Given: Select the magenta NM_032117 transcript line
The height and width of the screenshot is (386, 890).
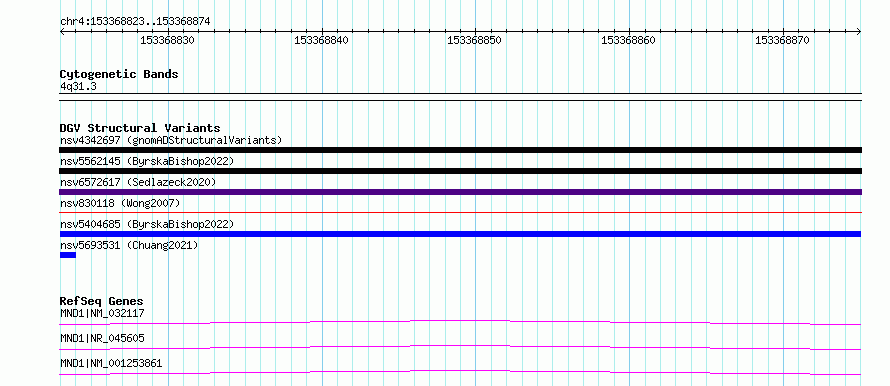Looking at the screenshot, I should pos(460,322).
